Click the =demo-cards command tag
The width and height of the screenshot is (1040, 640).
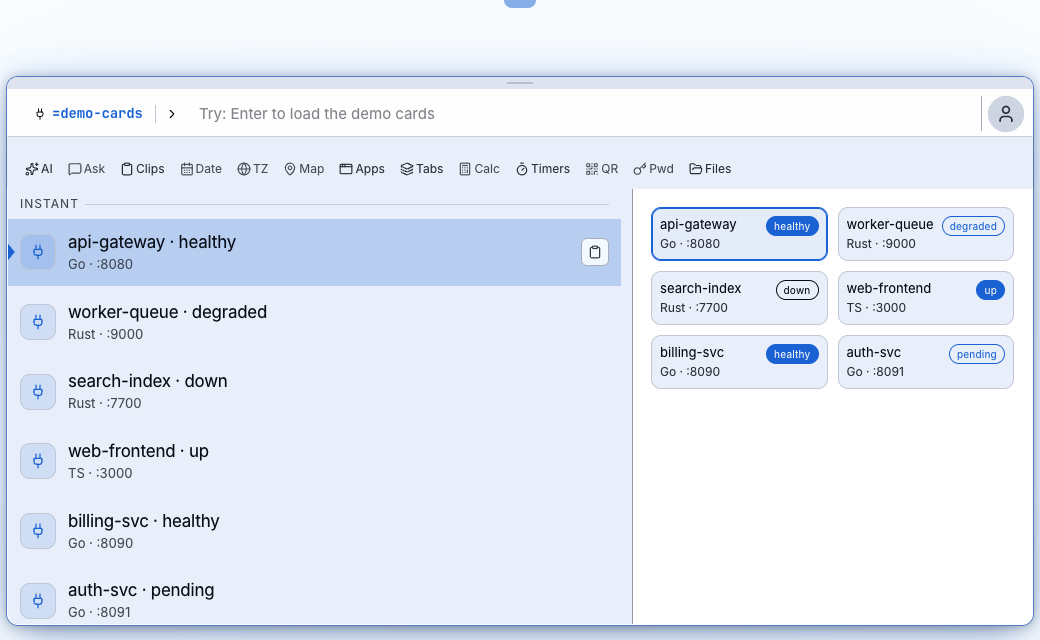[x=98, y=113]
